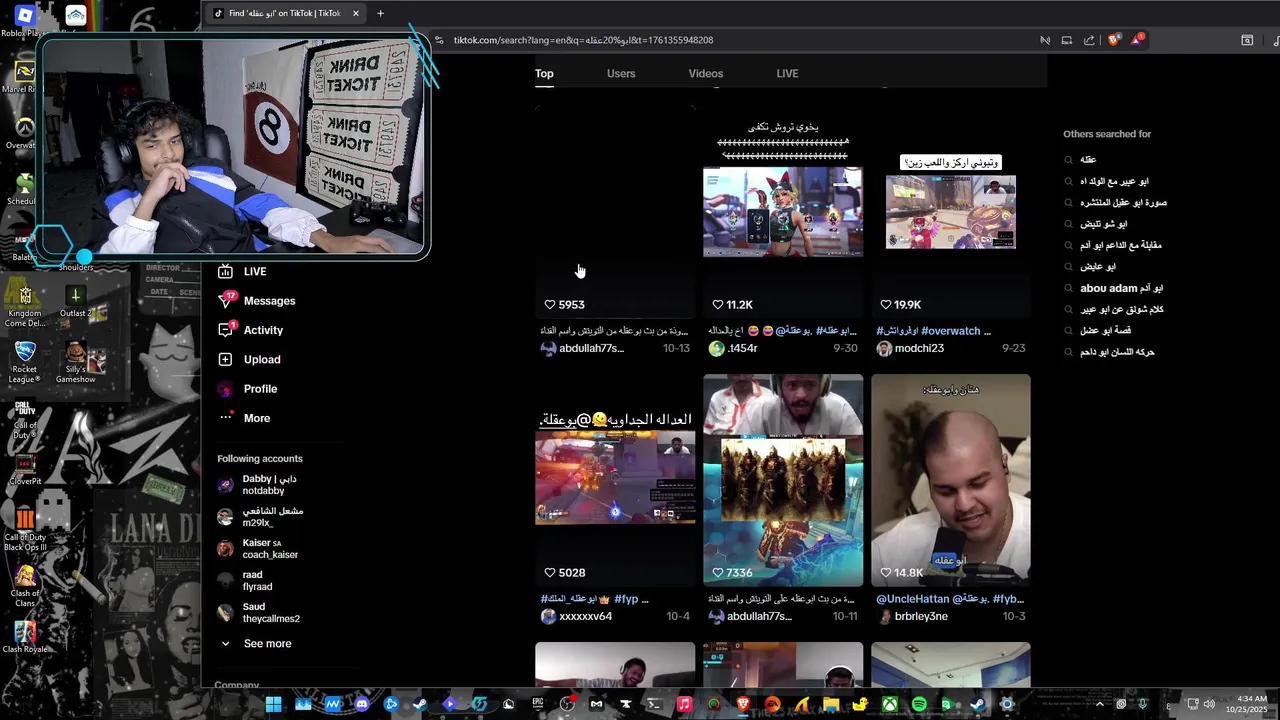Screen dimensions: 1280x720
Task: Select the LIVE search results tab
Action: click(787, 74)
